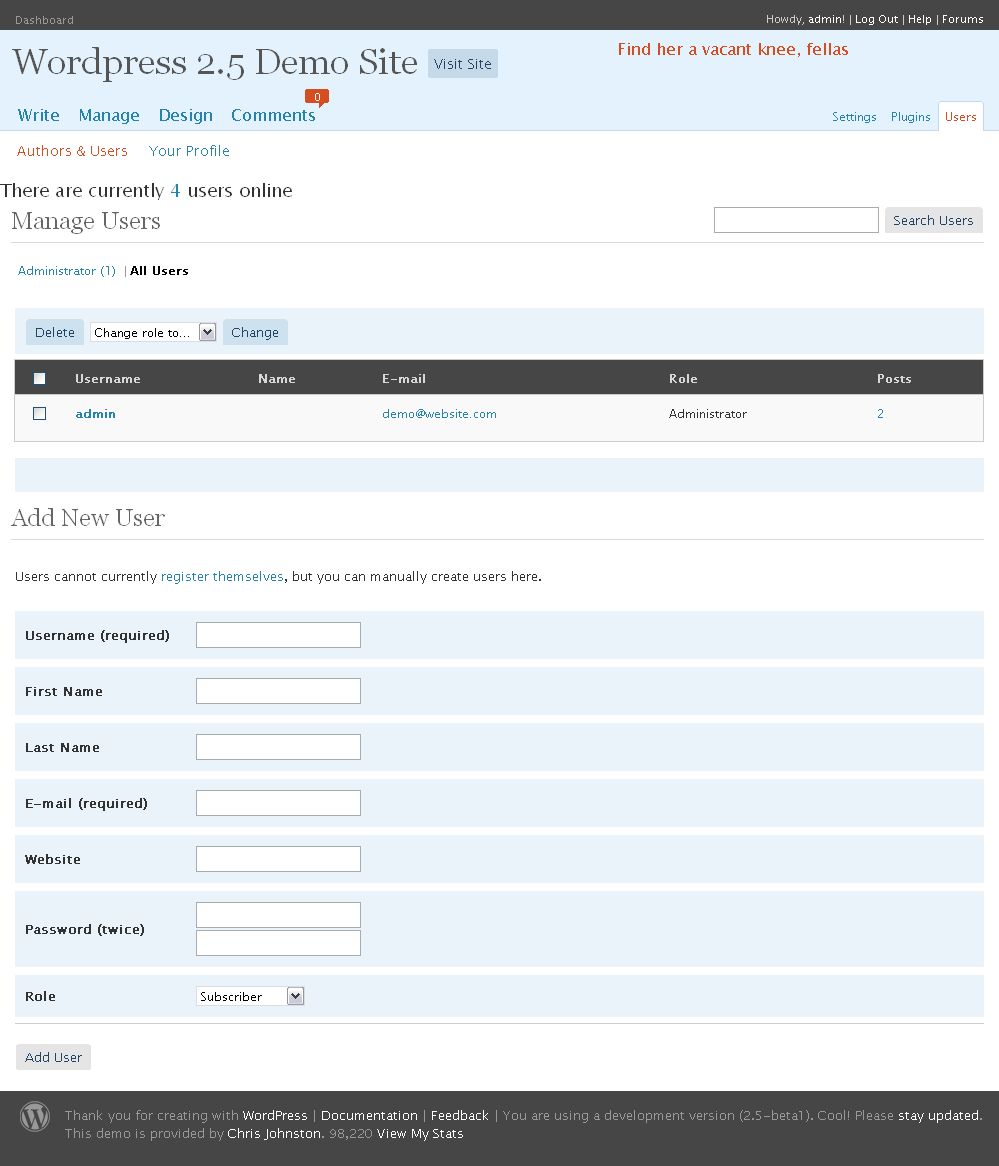The image size is (999, 1166).
Task: Open the Chris Johnston link
Action: [274, 1133]
